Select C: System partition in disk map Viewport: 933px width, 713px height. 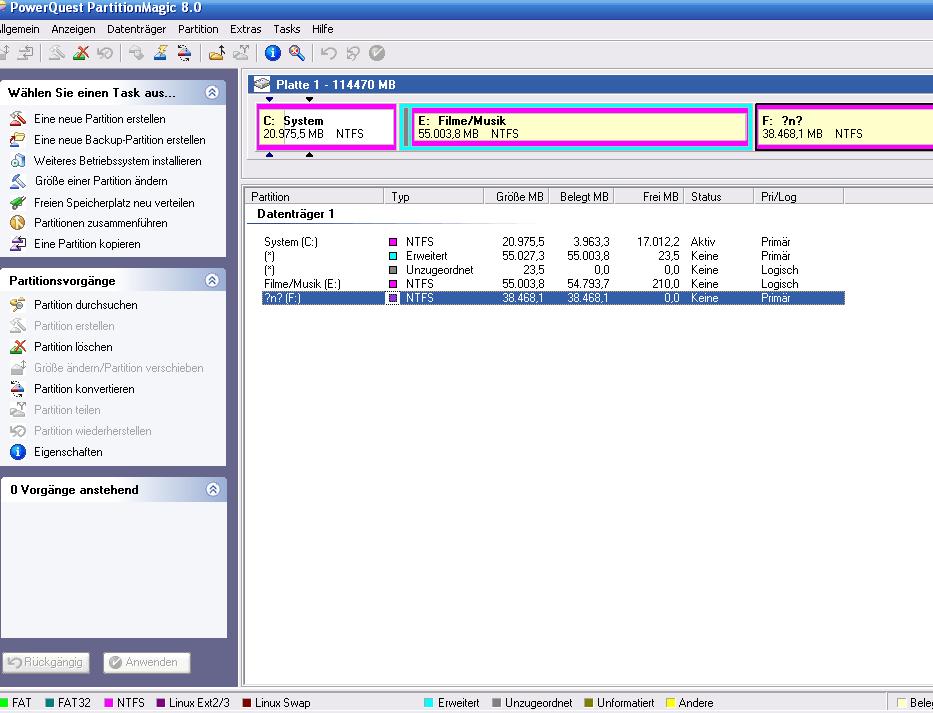pos(327,127)
